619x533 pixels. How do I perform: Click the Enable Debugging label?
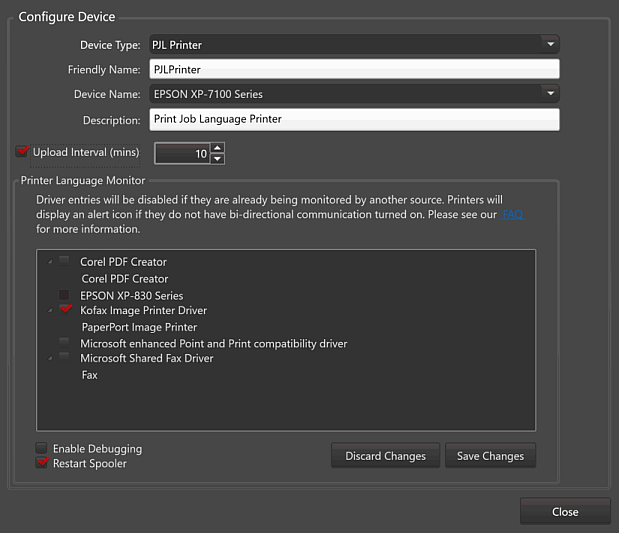[x=98, y=449]
